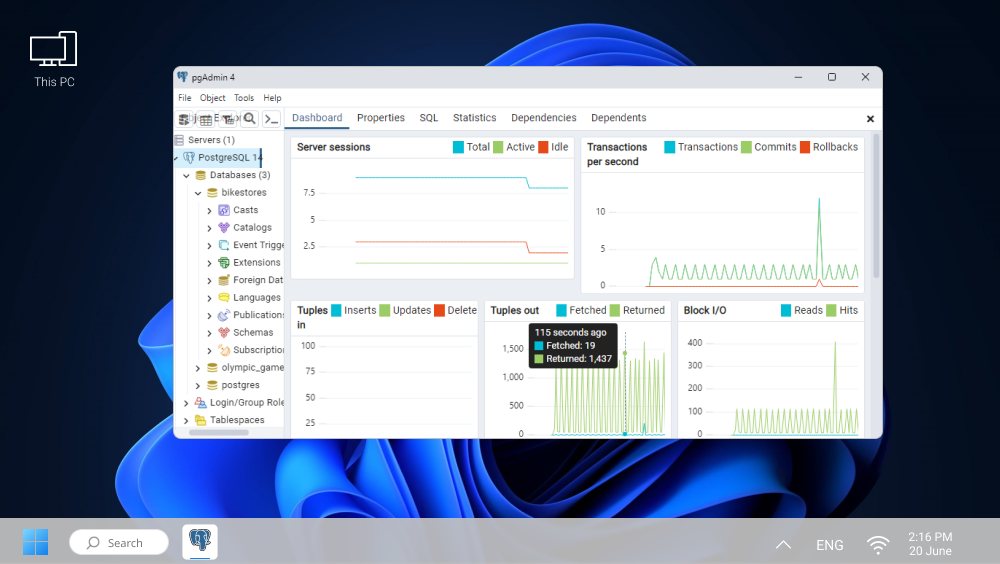
Task: Click the Event Triggers node icon
Action: coord(224,245)
